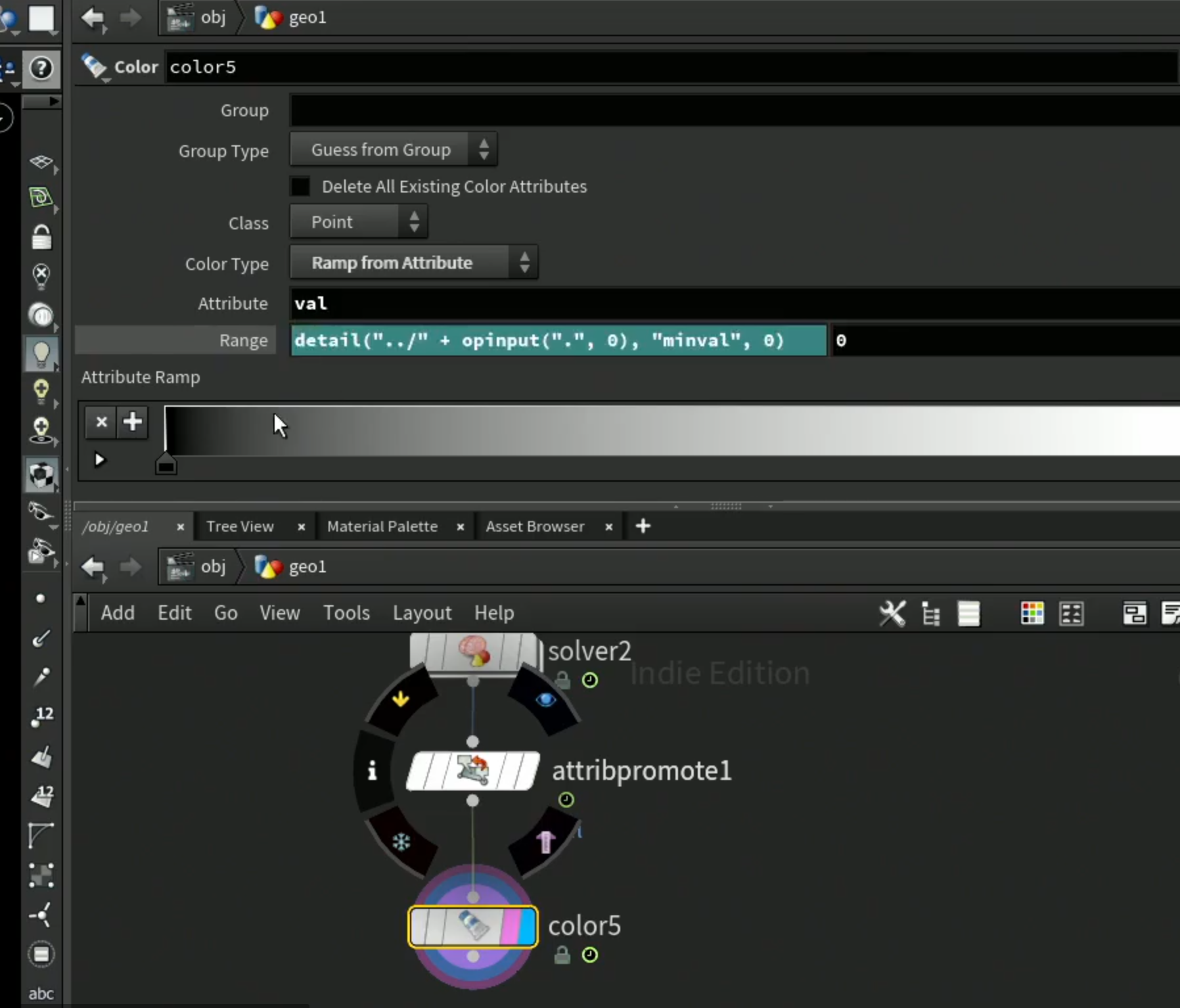Open the Group Type dropdown
This screenshot has height=1008, width=1180.
point(394,150)
